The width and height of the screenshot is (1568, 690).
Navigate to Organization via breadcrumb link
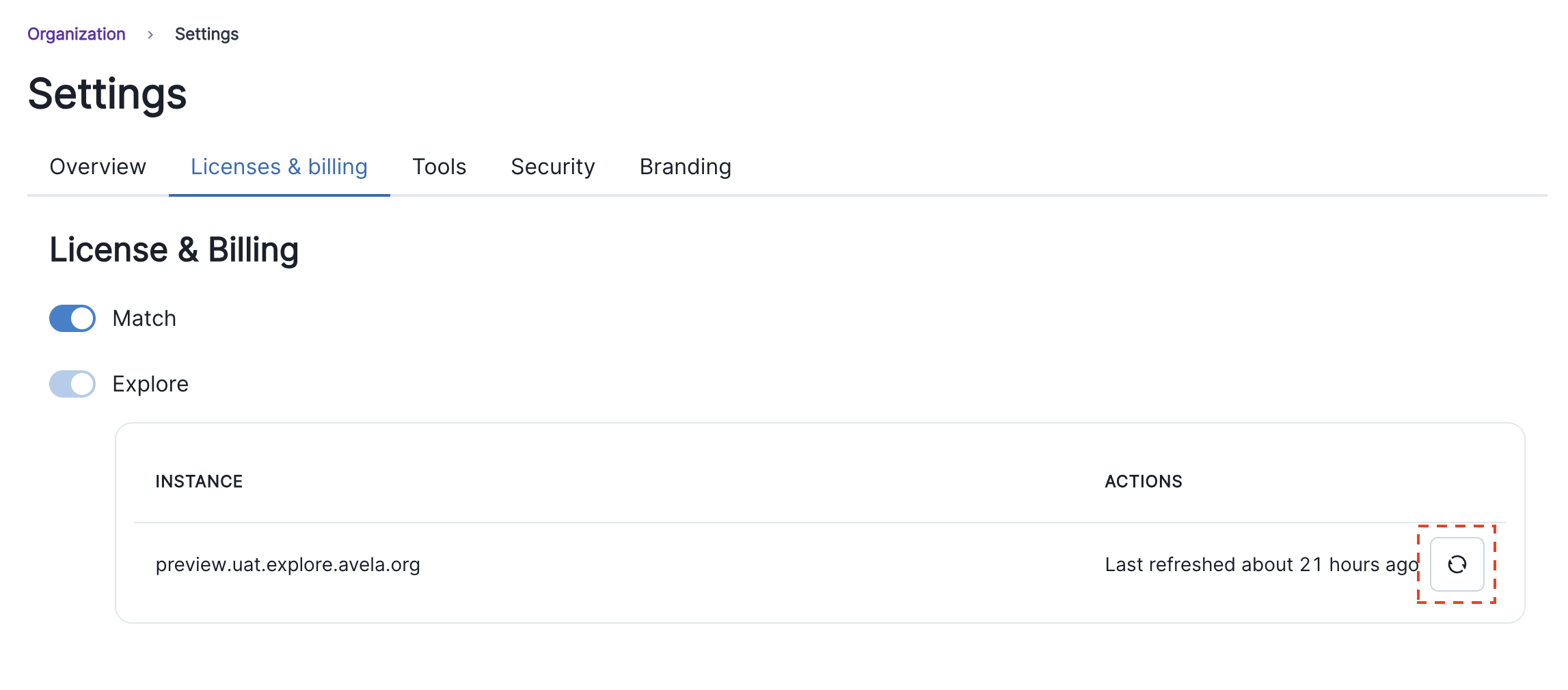[x=77, y=34]
